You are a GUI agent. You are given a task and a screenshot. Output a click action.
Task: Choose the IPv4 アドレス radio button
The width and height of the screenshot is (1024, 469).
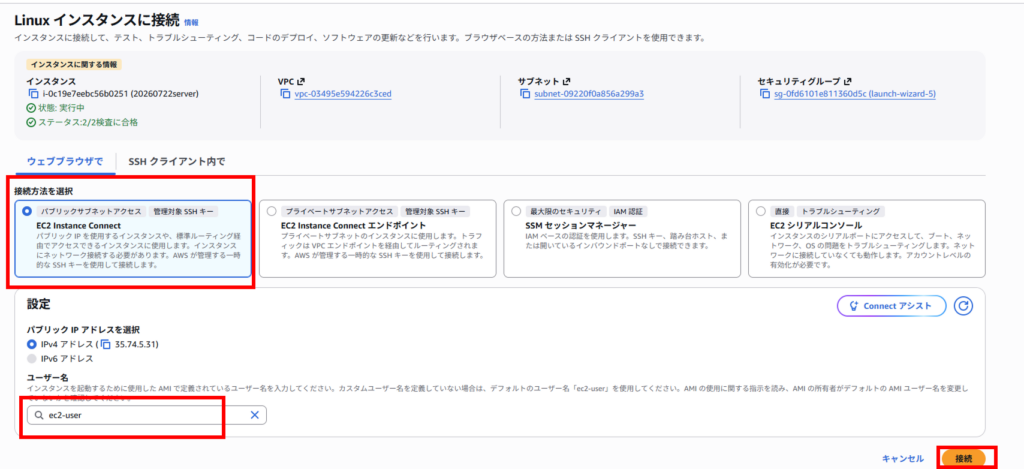point(31,344)
